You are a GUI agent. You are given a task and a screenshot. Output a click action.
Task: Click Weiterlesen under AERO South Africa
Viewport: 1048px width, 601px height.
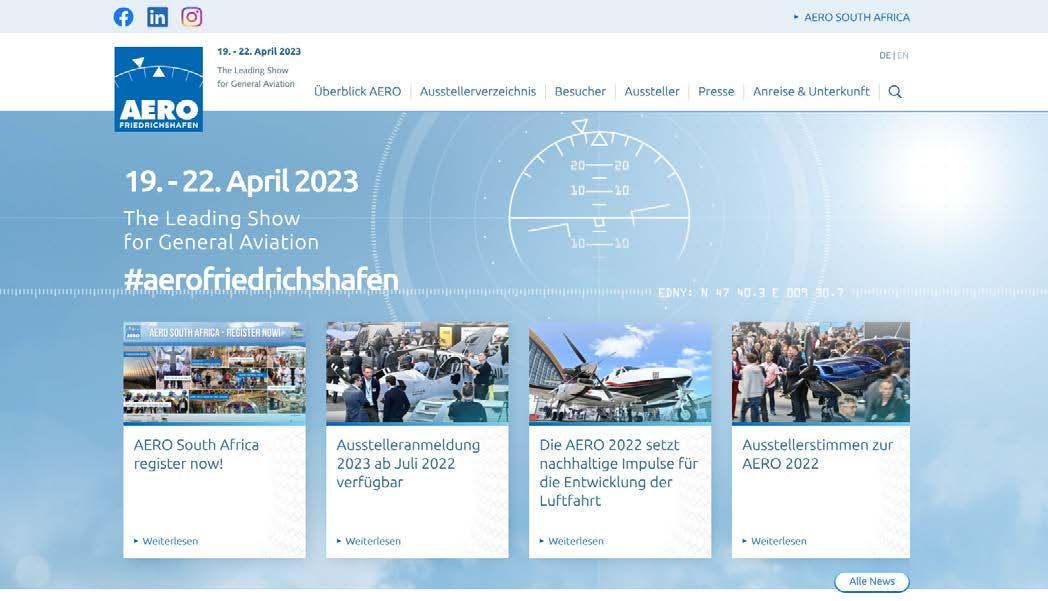pos(166,541)
